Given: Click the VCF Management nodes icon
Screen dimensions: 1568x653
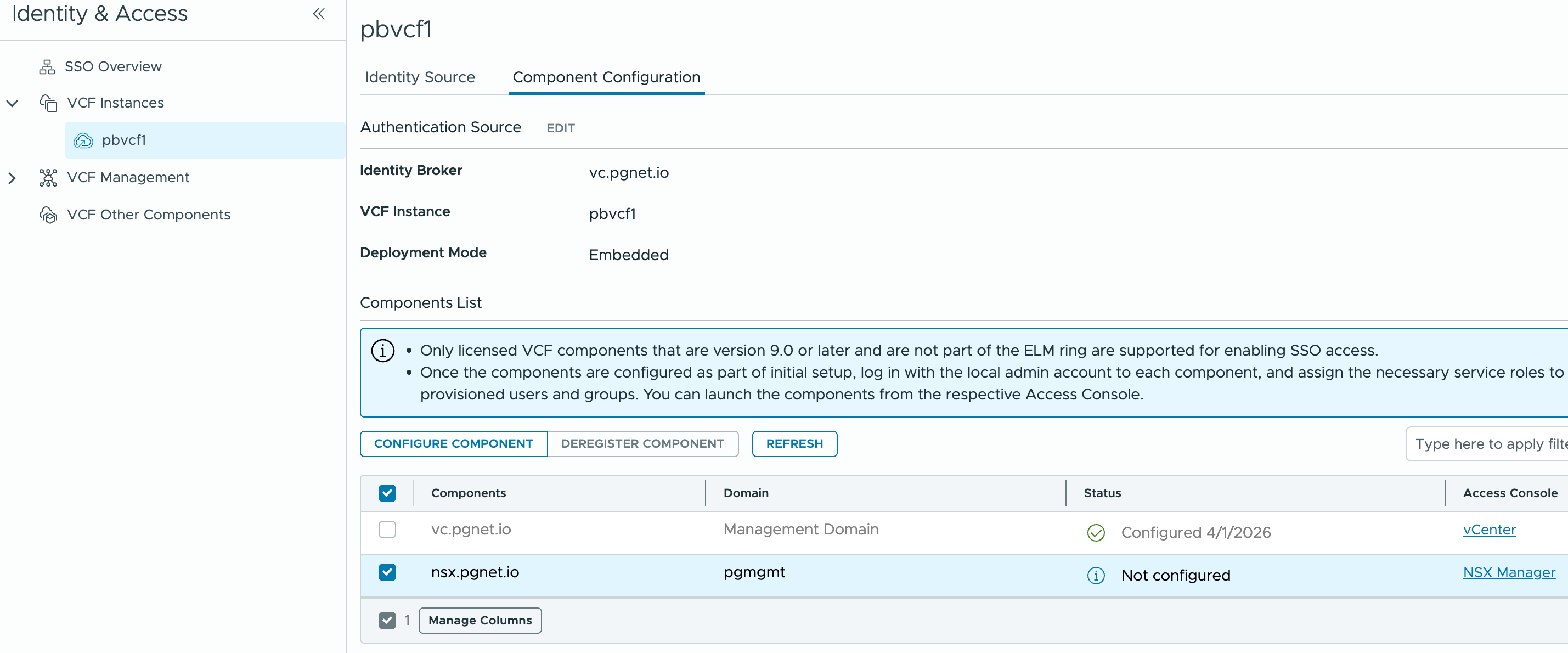Looking at the screenshot, I should tap(48, 178).
